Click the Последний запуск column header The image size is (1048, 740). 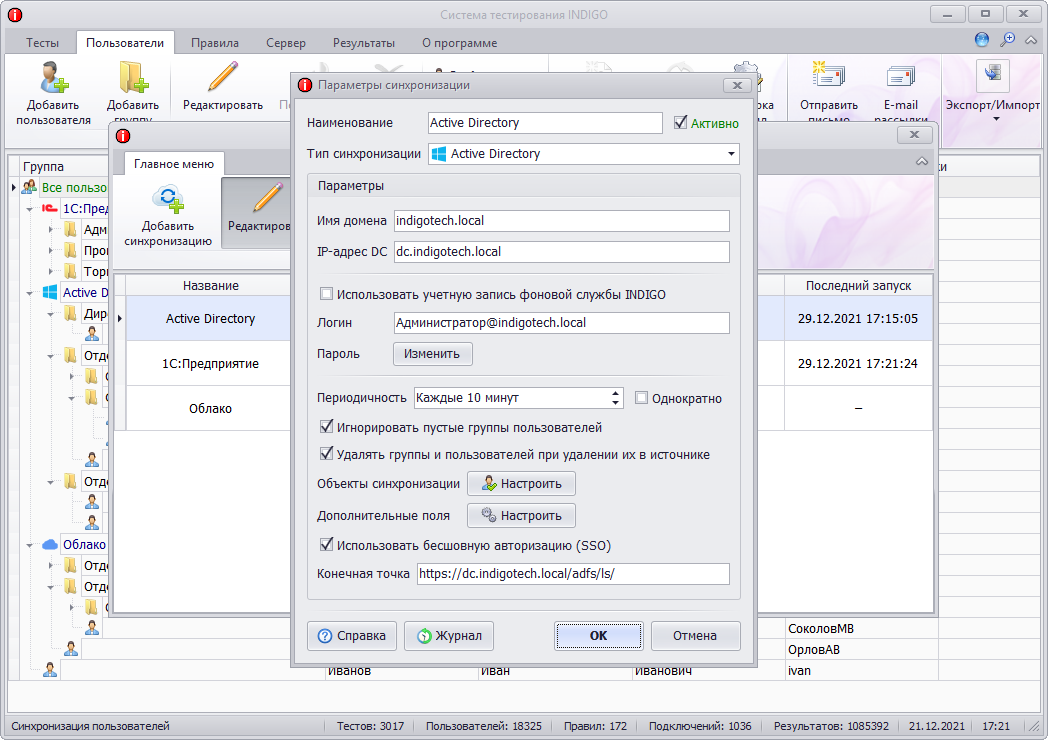coord(858,285)
